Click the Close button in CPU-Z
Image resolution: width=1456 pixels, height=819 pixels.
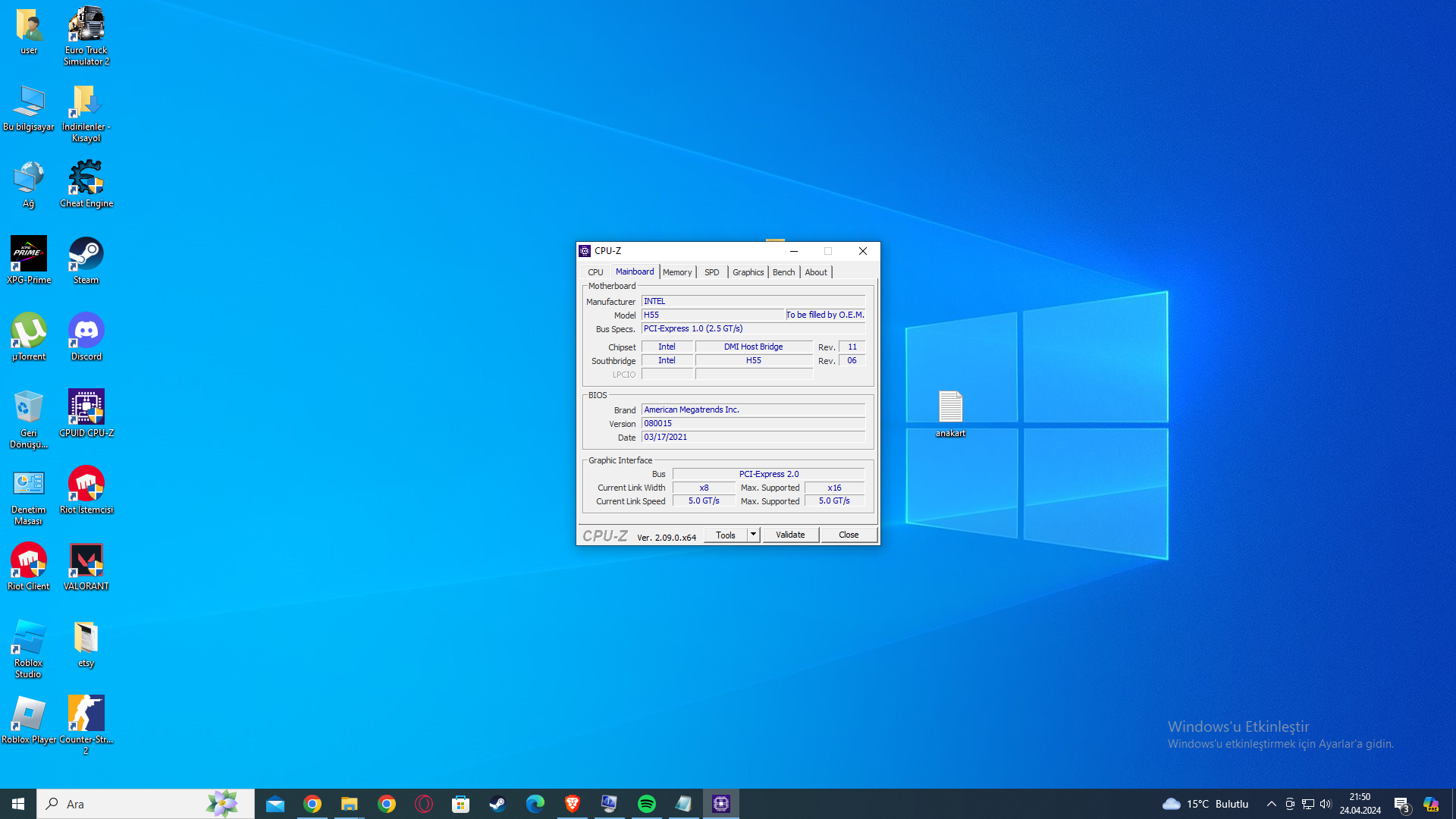(849, 535)
